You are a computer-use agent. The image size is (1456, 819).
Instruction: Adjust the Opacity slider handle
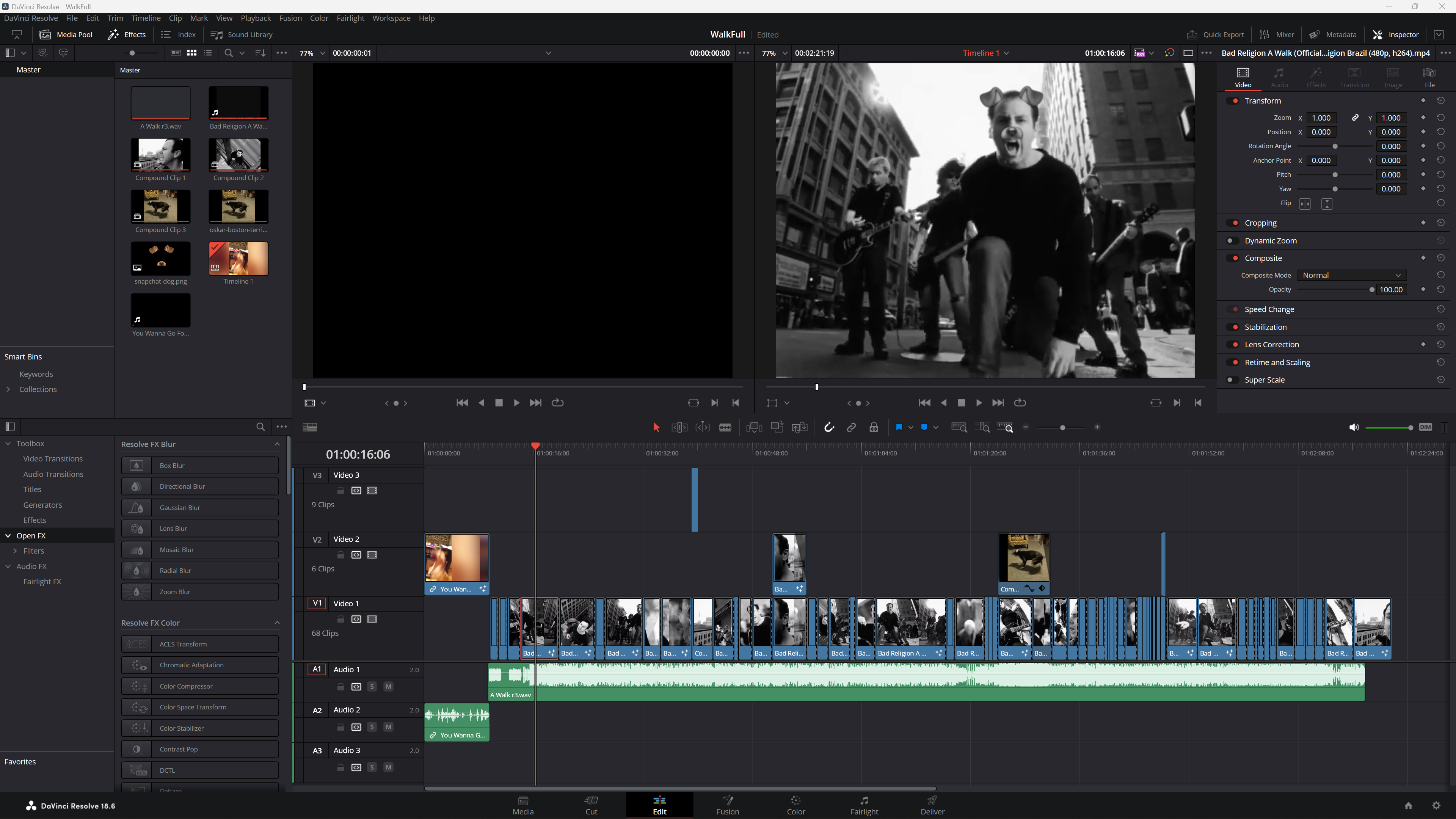tap(1371, 289)
